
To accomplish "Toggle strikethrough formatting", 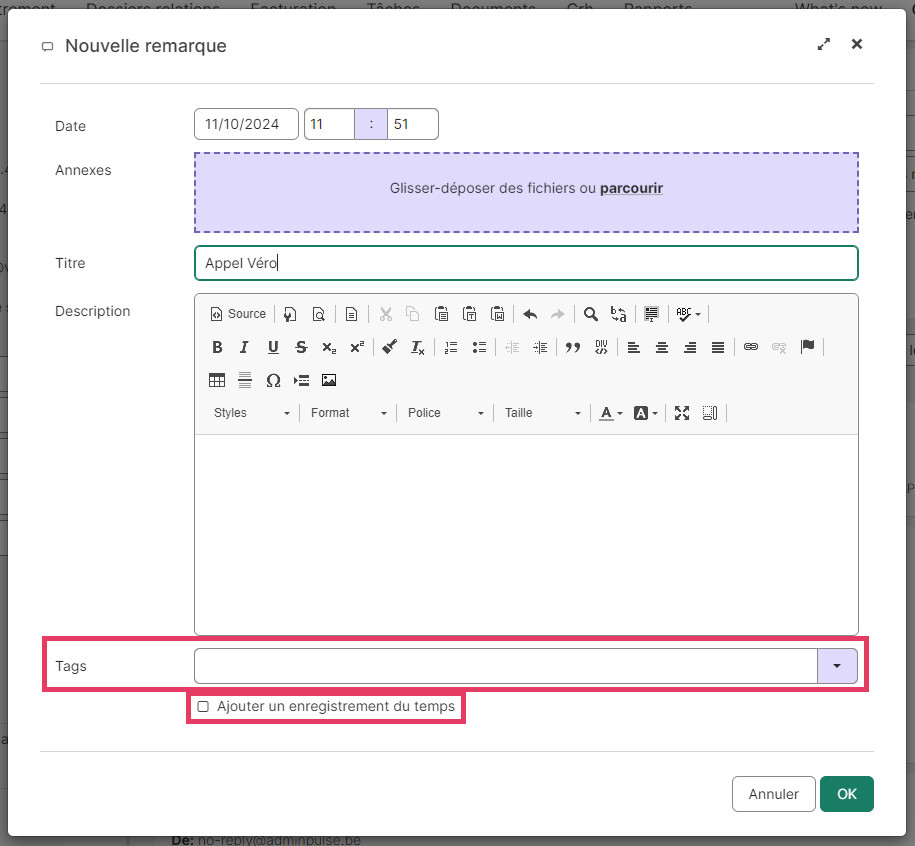I will click(x=301, y=348).
